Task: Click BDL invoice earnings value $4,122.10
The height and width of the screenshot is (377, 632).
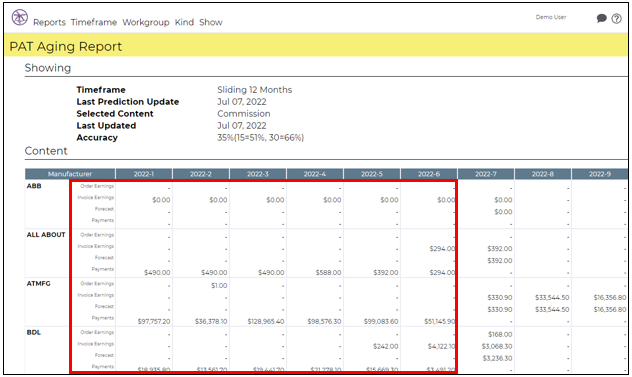Action: click(441, 346)
